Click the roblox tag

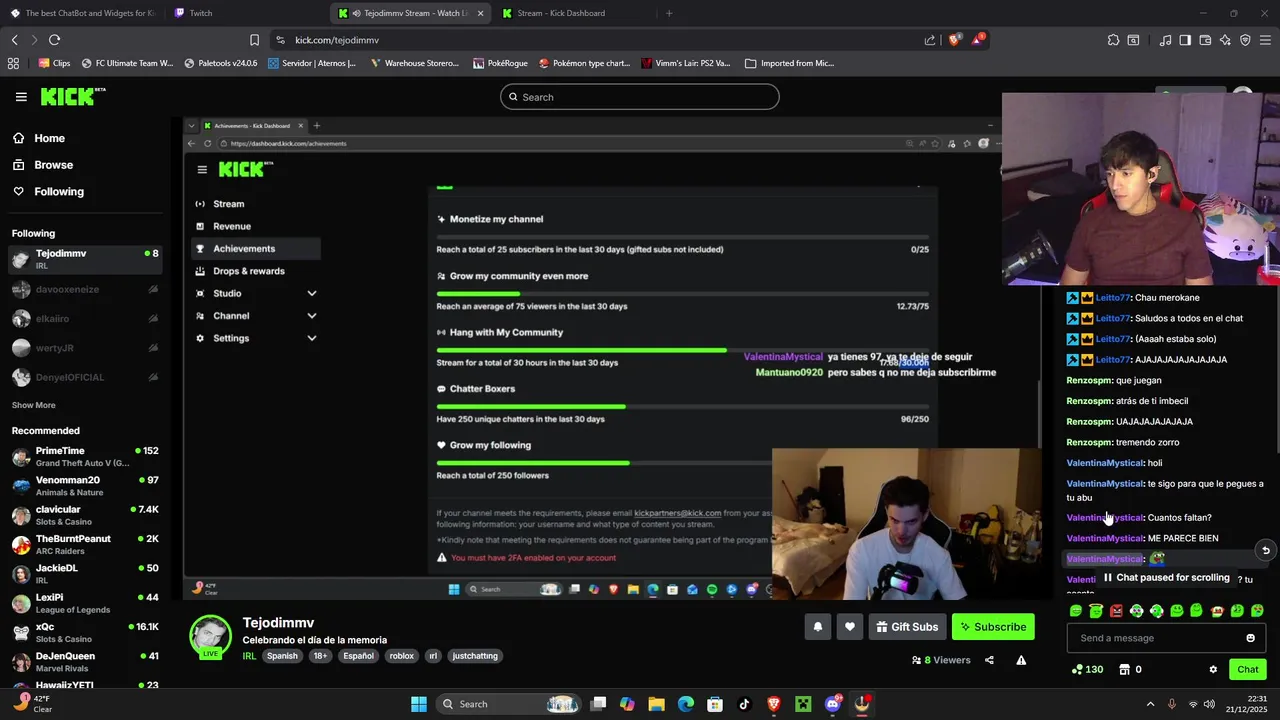402,656
